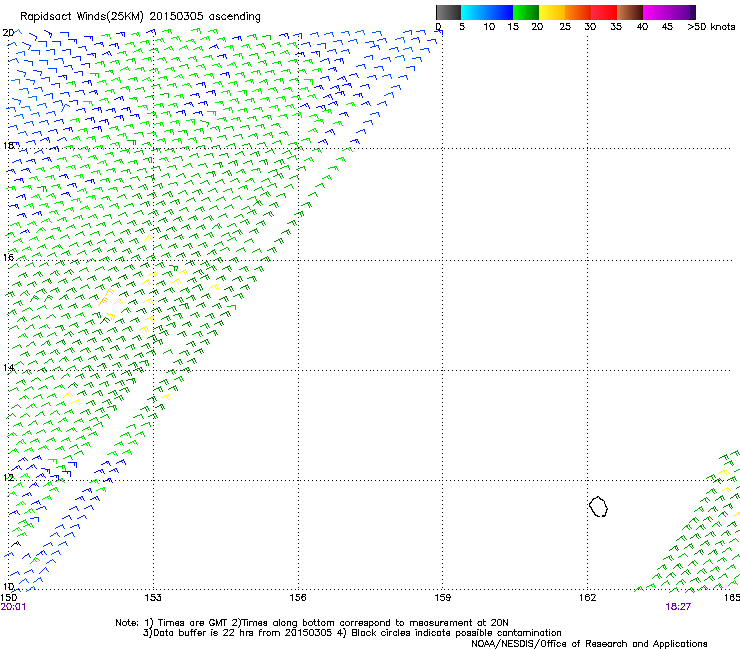Click the brown 35-40 knots color band

point(630,12)
